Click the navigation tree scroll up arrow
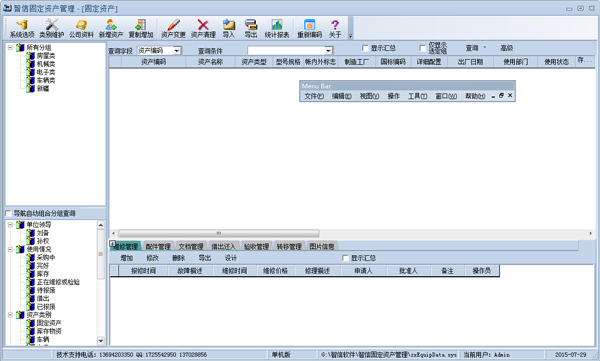 click(101, 225)
